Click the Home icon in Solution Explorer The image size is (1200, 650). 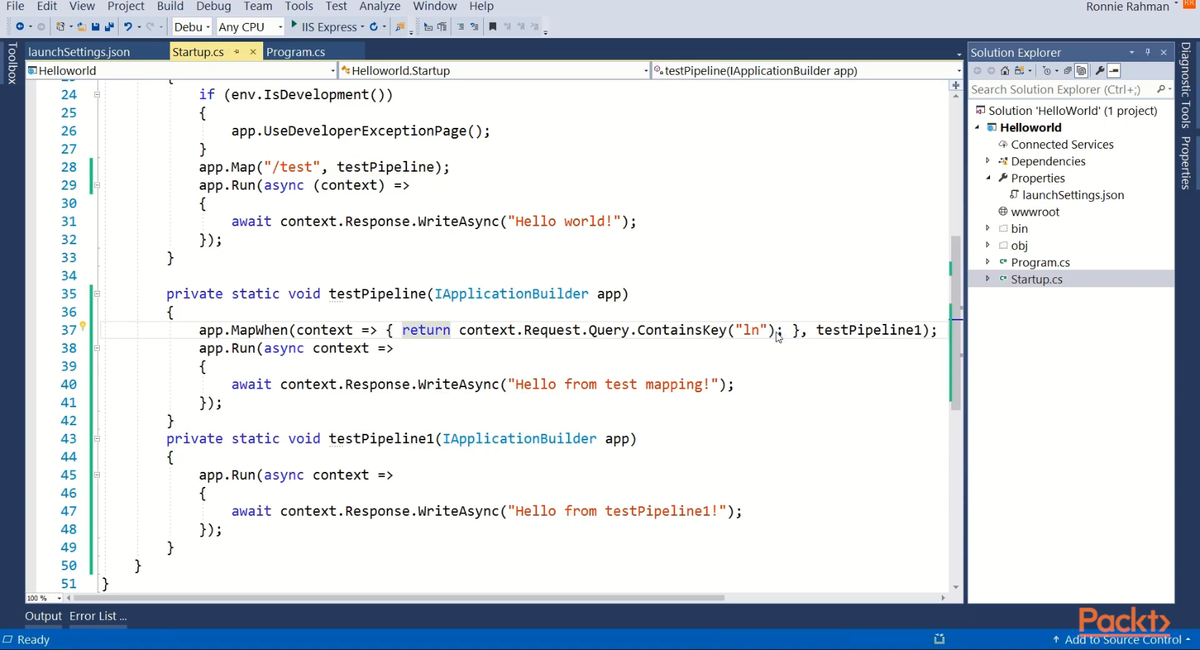point(1005,71)
